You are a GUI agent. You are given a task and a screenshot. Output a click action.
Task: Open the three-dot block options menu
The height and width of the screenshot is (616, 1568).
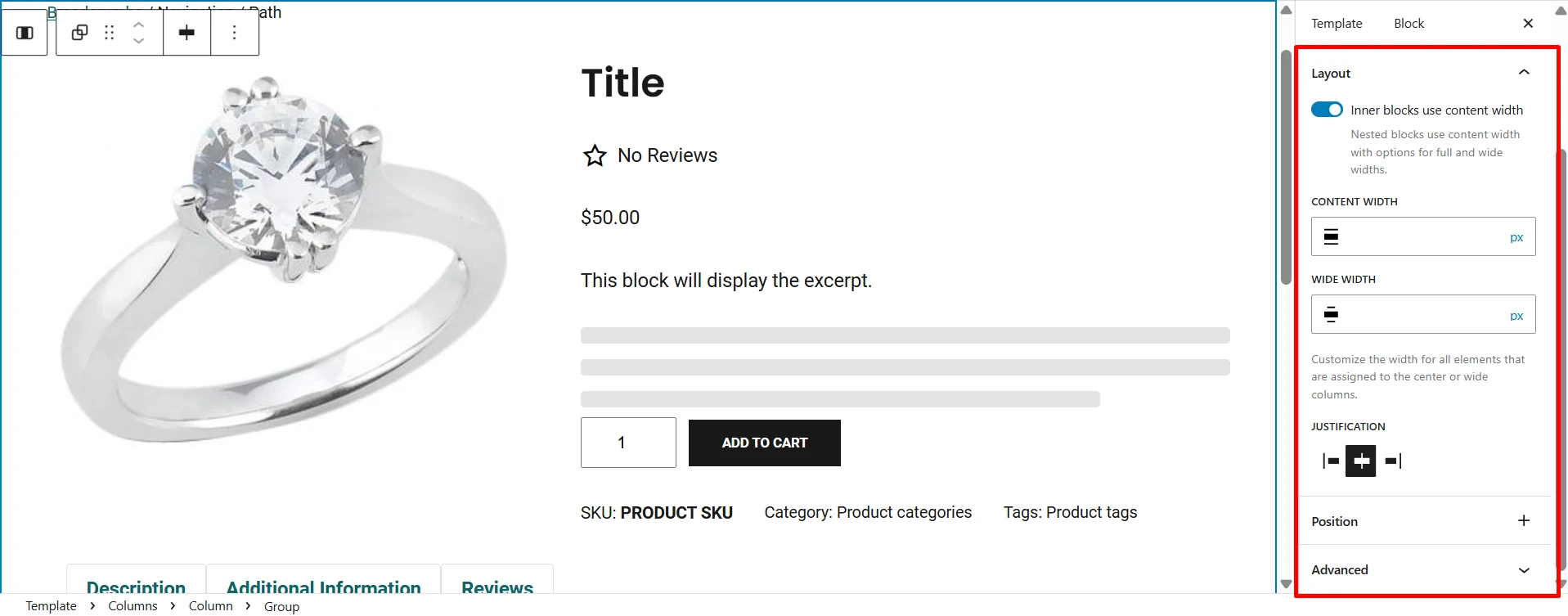pyautogui.click(x=235, y=33)
